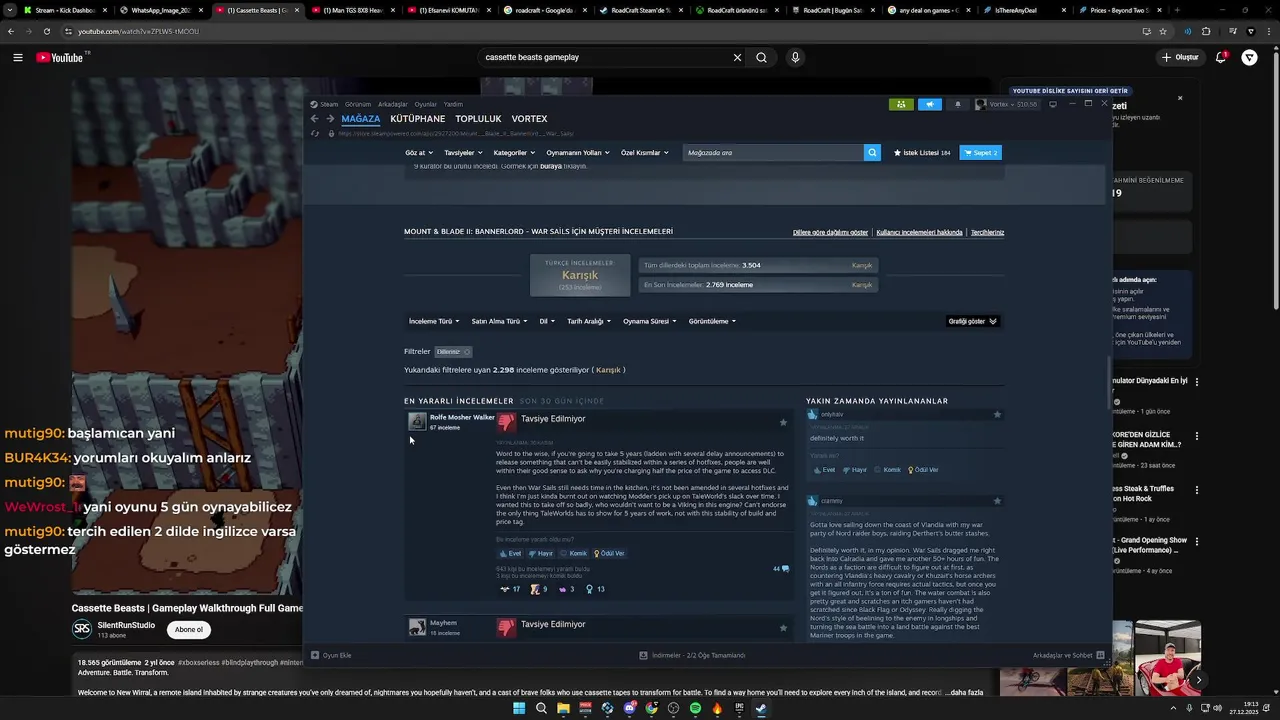Switch to the TOPLULUK tab
Image resolution: width=1280 pixels, height=720 pixels.
click(478, 119)
